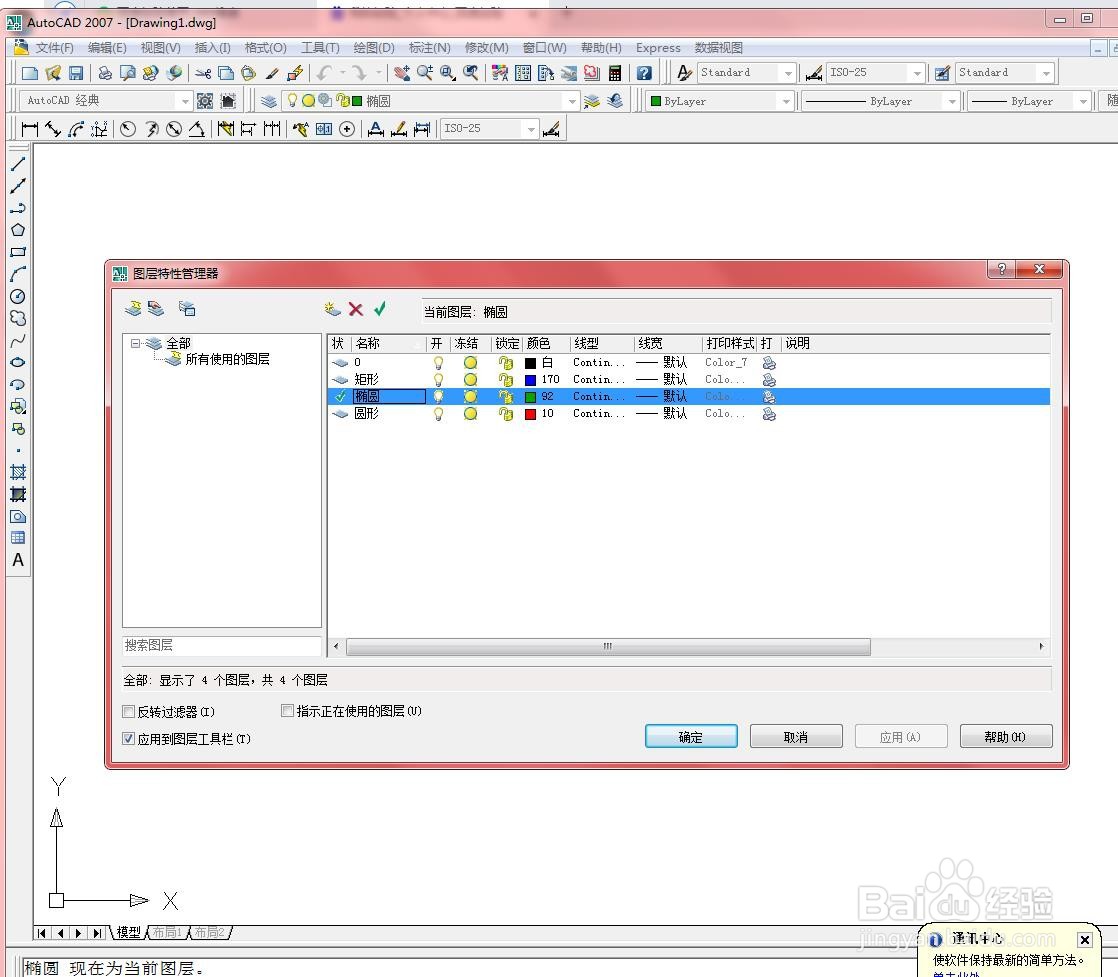Toggle lock icon for layer 0
Viewport: 1118px width, 977px height.
(x=506, y=362)
